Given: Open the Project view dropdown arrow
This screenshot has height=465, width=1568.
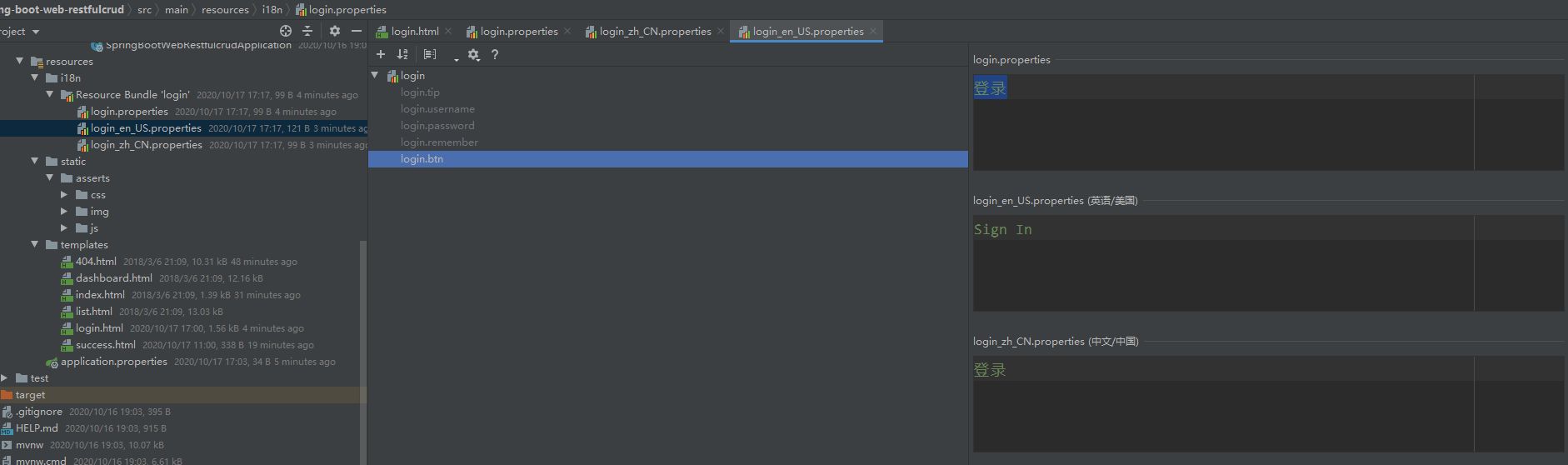Looking at the screenshot, I should (x=36, y=32).
